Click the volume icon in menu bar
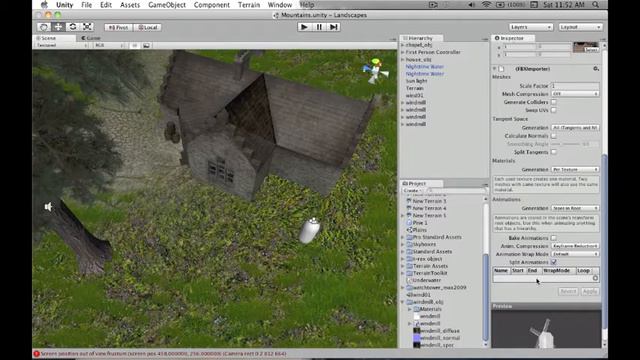 click(x=471, y=5)
